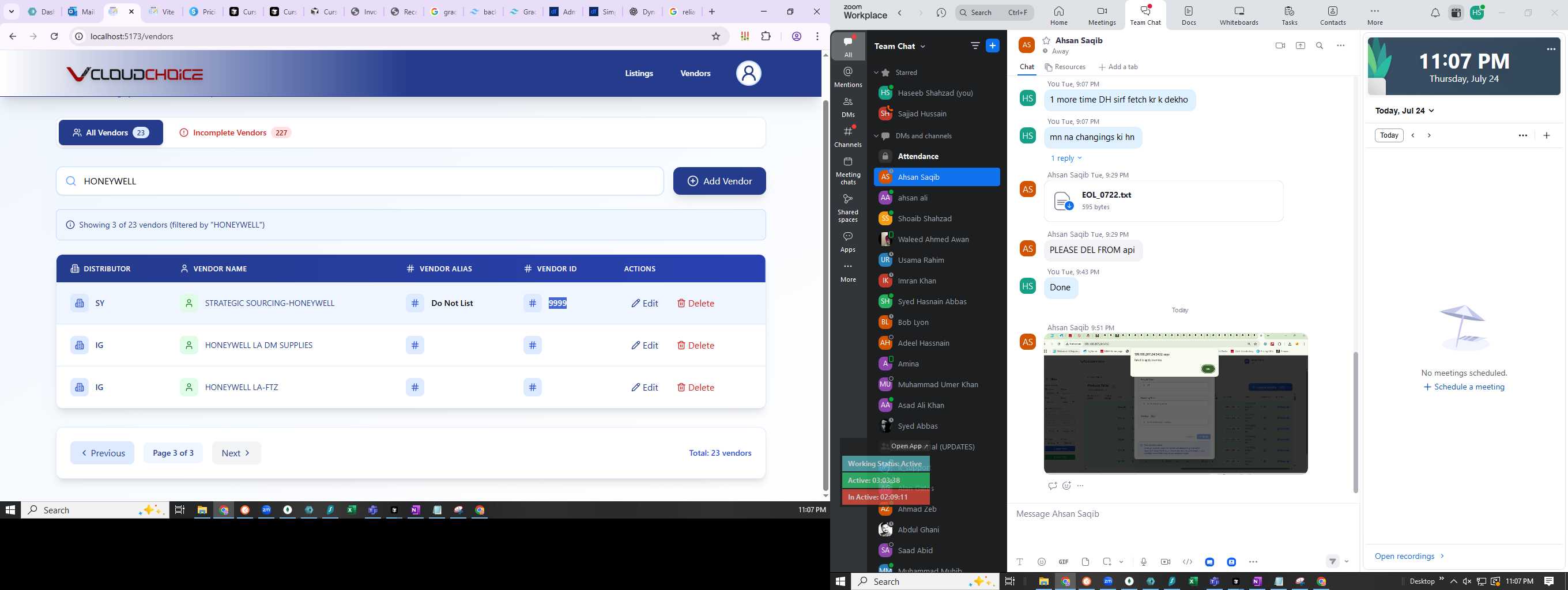Click the vendor search field with HONEYWELL
This screenshot has height=590, width=1568.
[360, 181]
